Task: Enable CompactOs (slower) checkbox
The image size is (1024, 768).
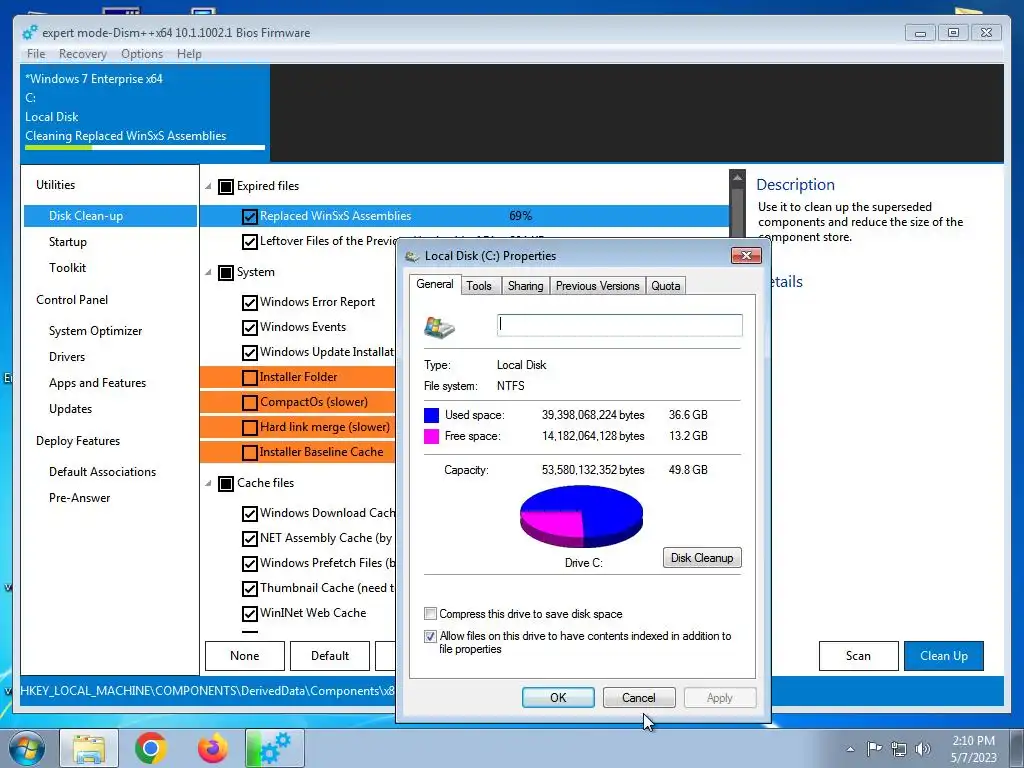Action: tap(249, 402)
